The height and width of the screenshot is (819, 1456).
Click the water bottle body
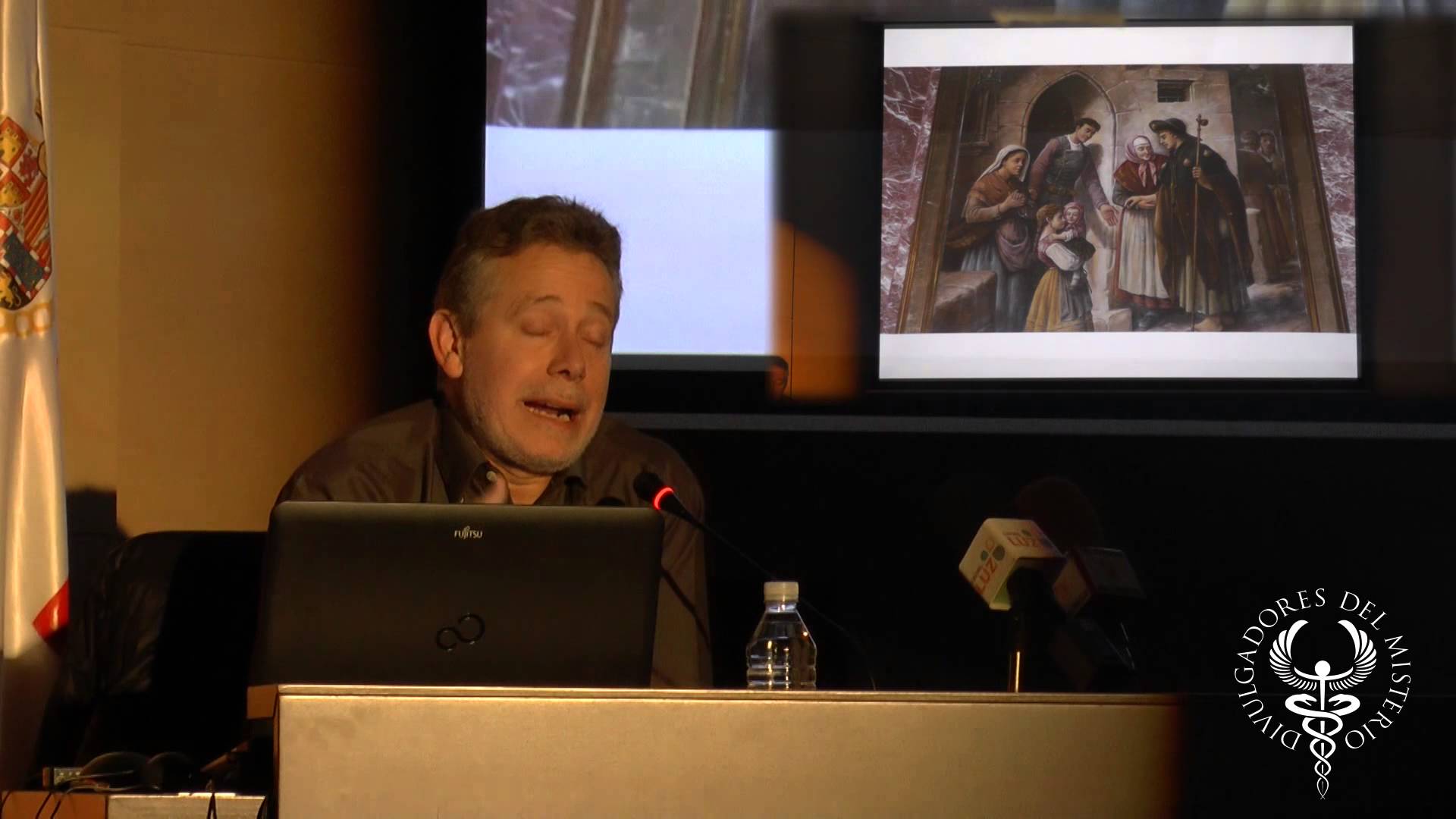click(780, 652)
